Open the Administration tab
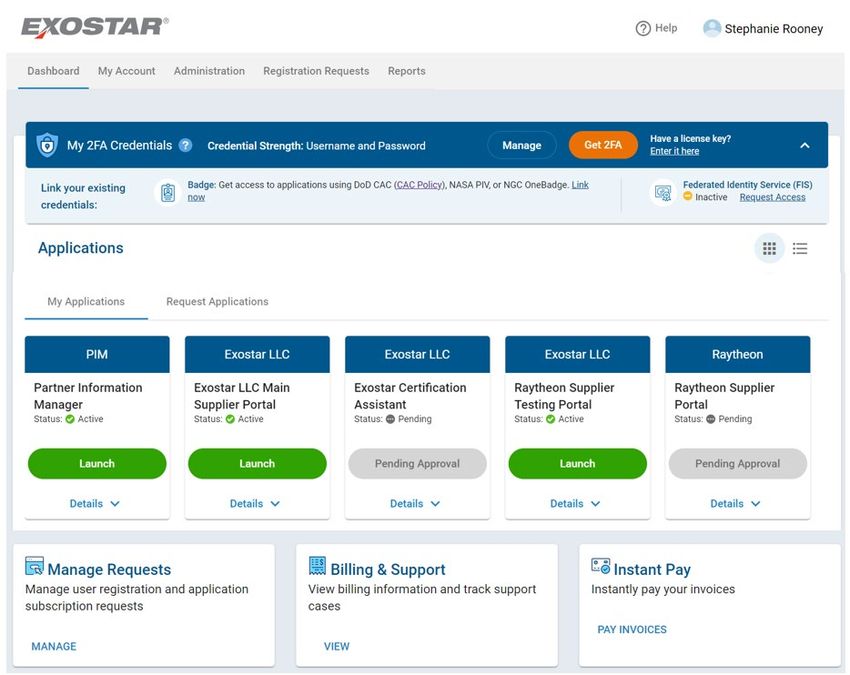This screenshot has height=675, width=850. 209,71
